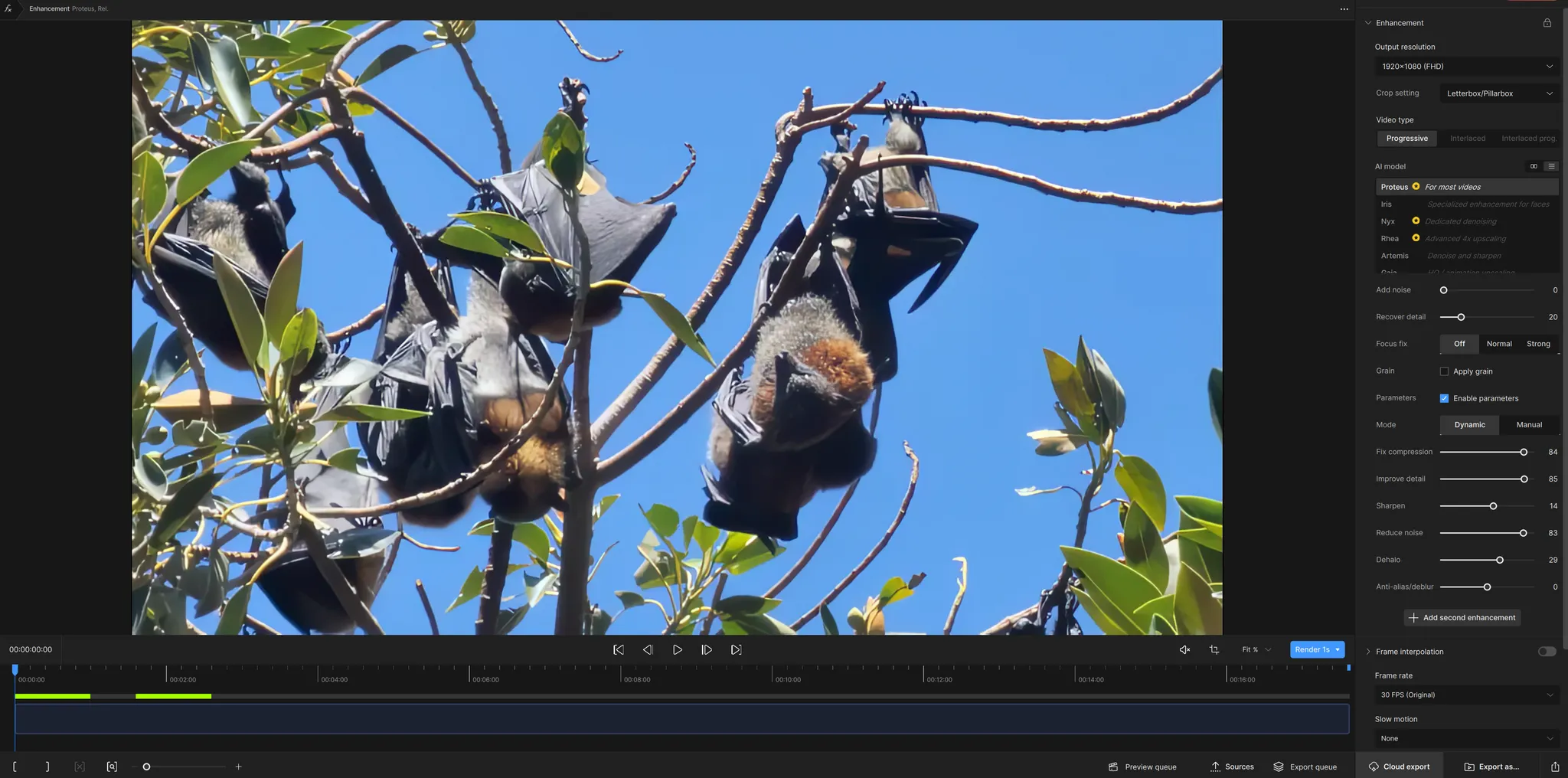1568x778 pixels.
Task: Open the crop tool
Action: click(1214, 649)
